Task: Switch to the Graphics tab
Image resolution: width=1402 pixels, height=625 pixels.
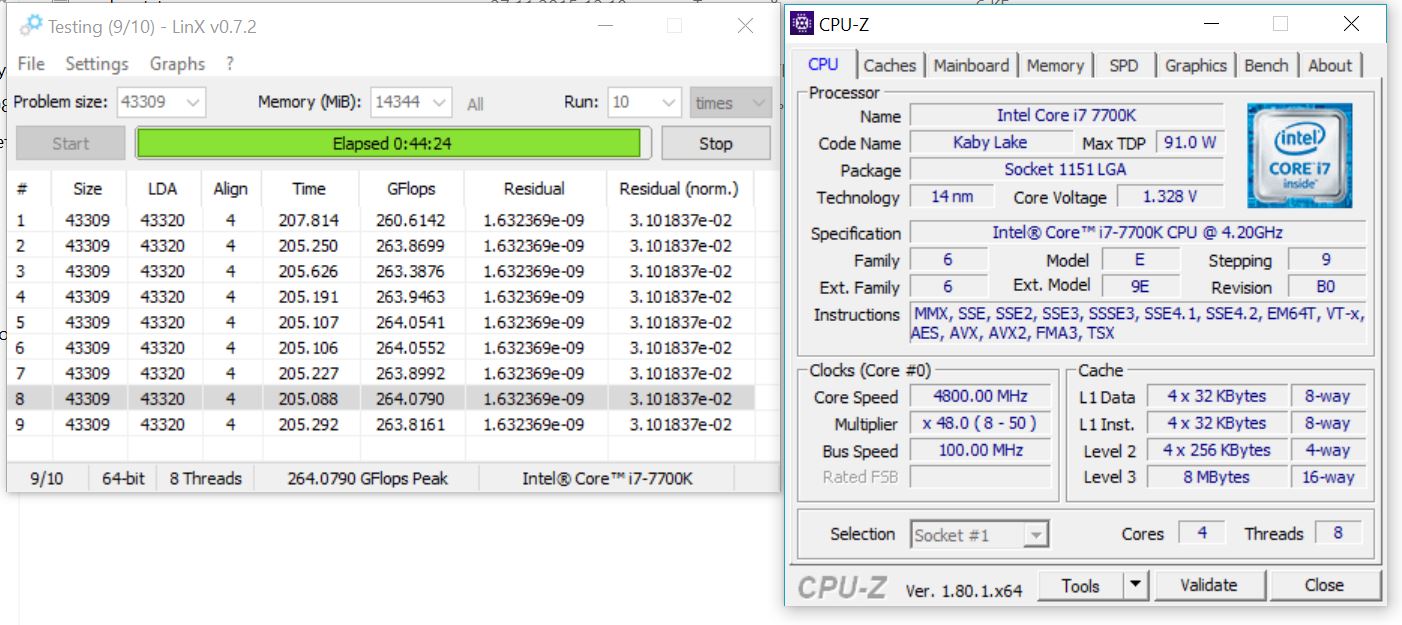Action: point(1195,65)
